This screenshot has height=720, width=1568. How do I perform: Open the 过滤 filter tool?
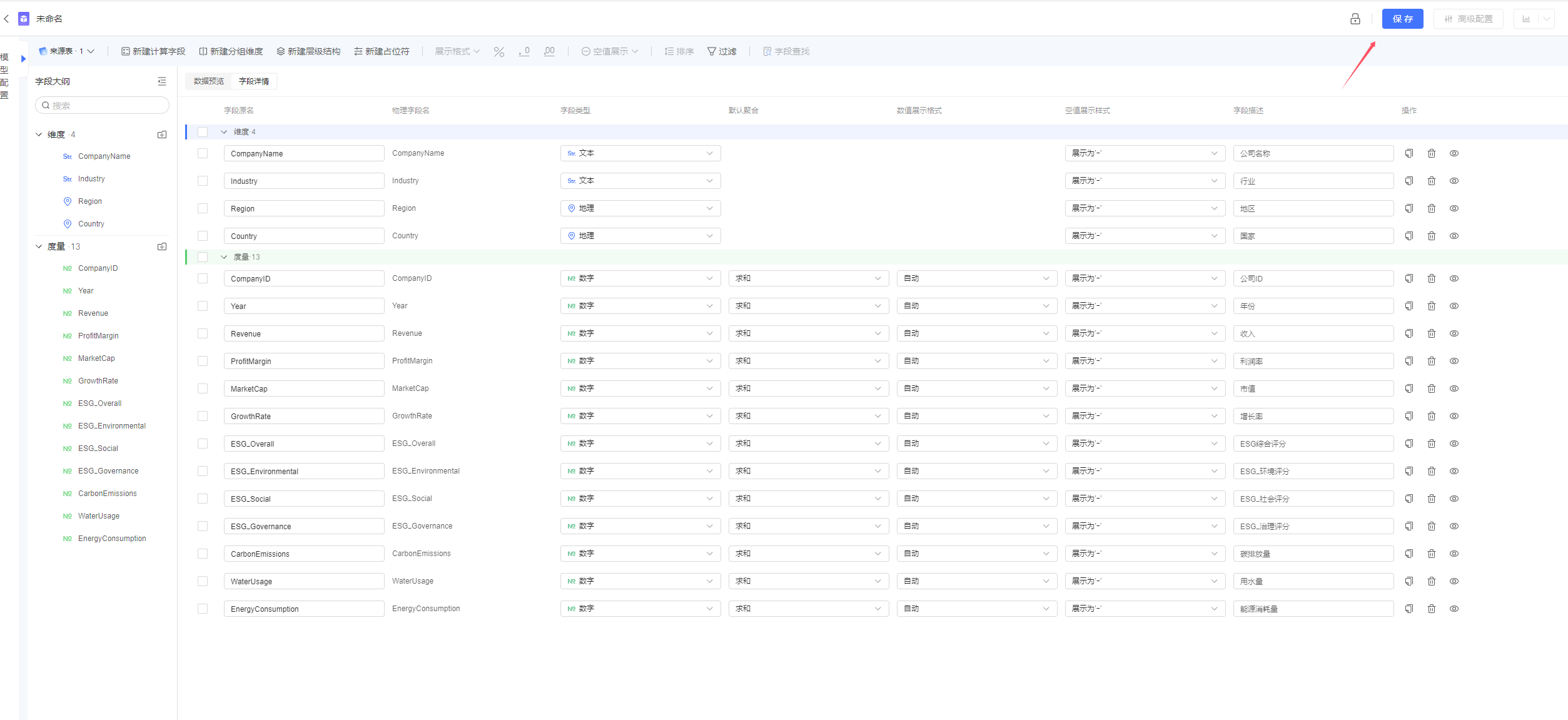pyautogui.click(x=722, y=51)
